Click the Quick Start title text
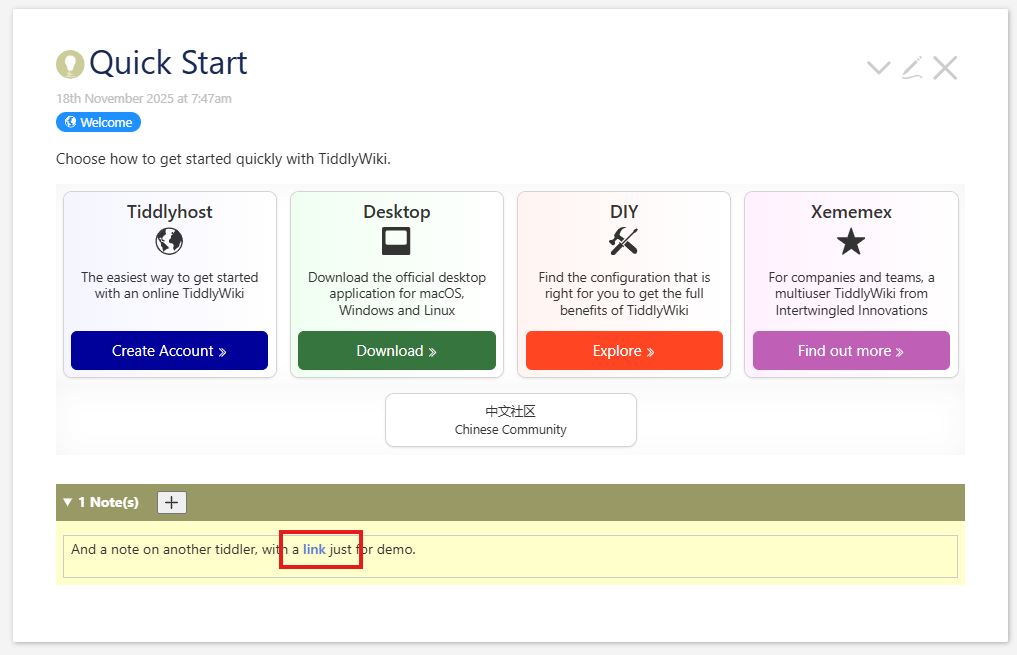The image size is (1017, 655). tap(168, 63)
